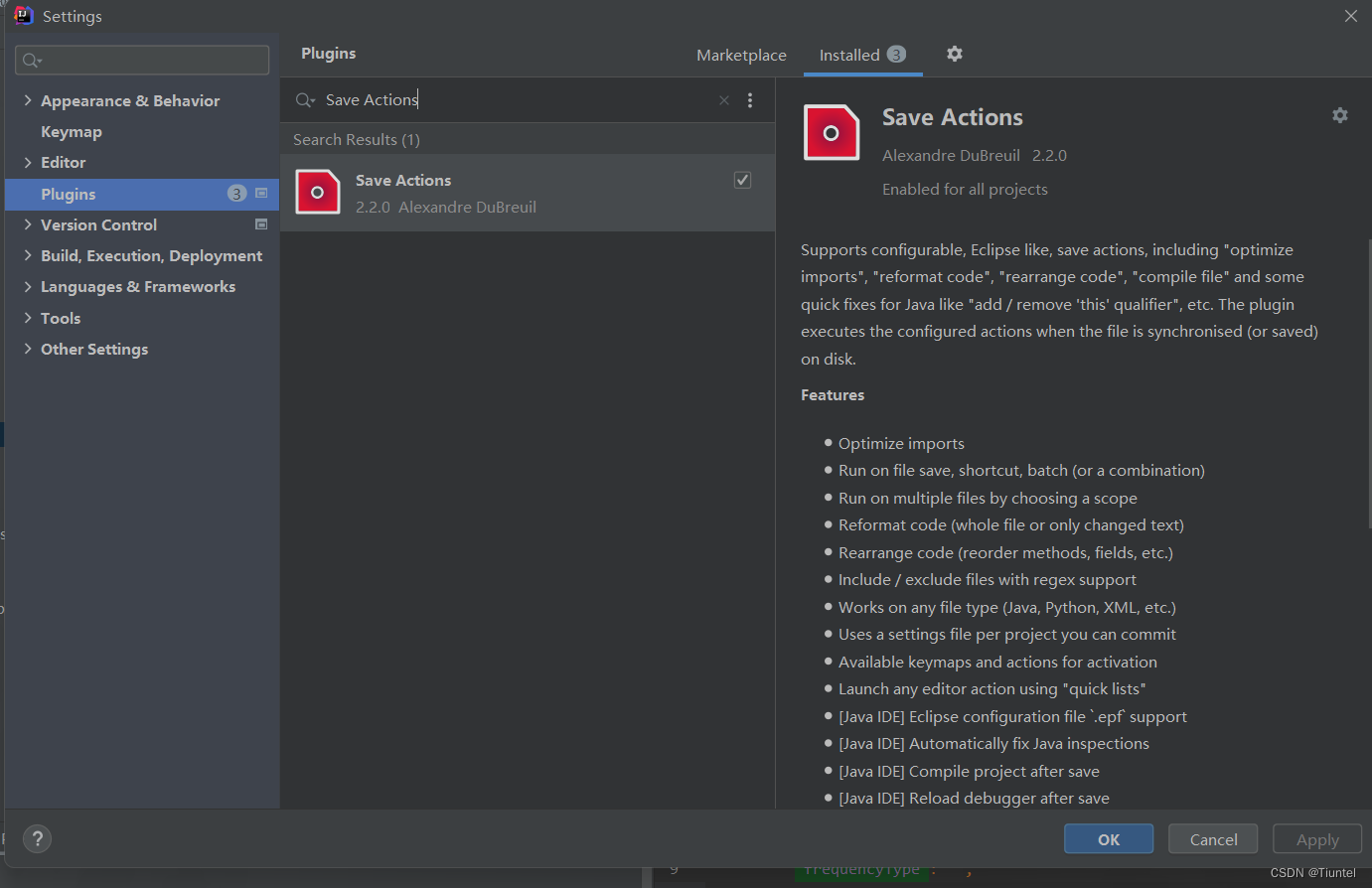Click the Include / exclude files feature line

click(988, 579)
